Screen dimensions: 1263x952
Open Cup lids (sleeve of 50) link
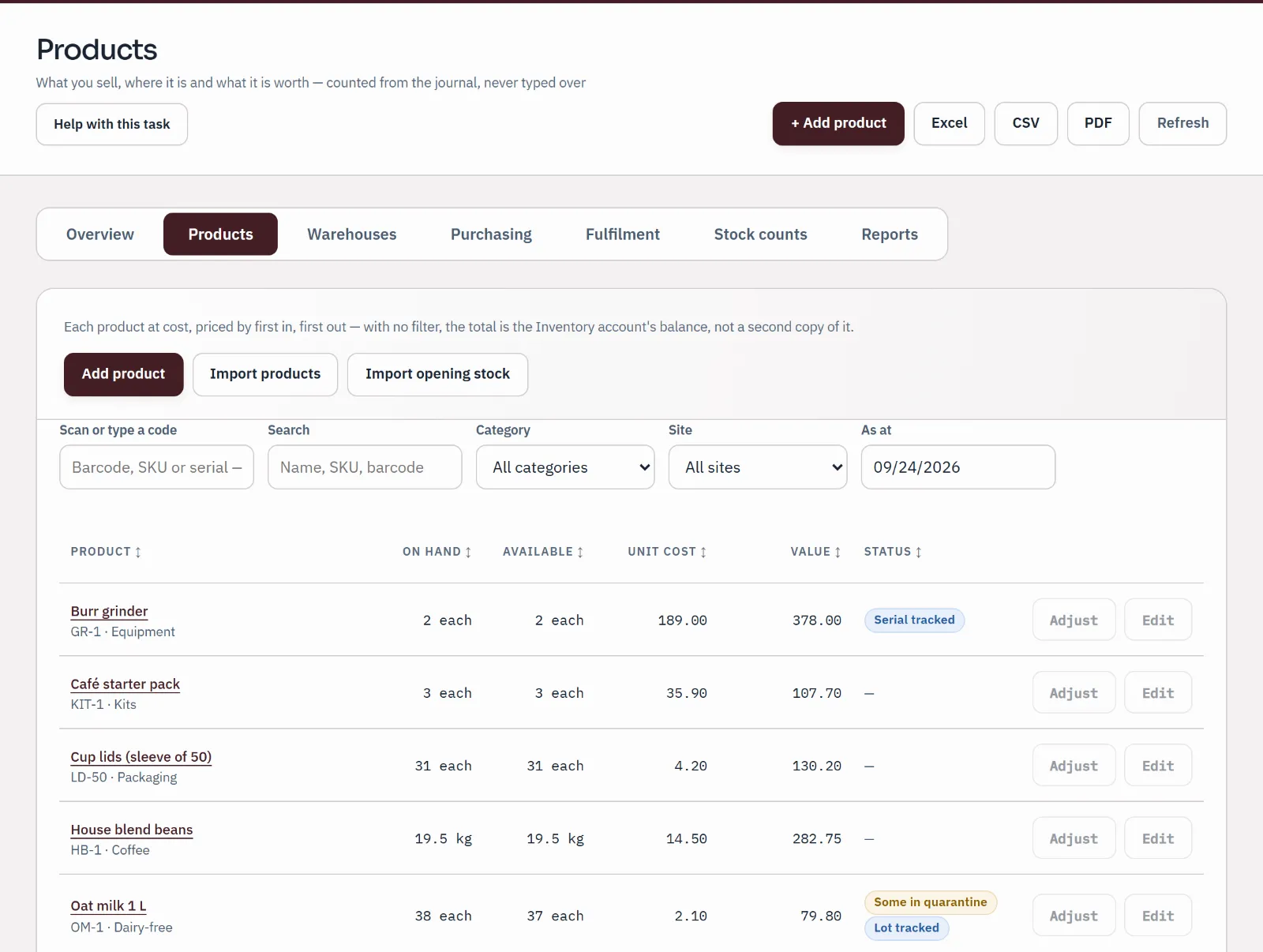(x=141, y=756)
